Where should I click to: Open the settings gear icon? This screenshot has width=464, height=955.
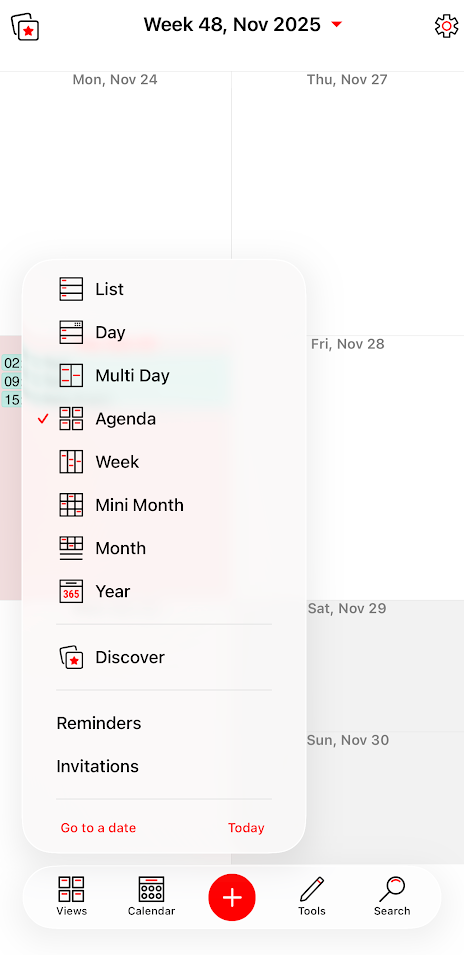coord(446,26)
